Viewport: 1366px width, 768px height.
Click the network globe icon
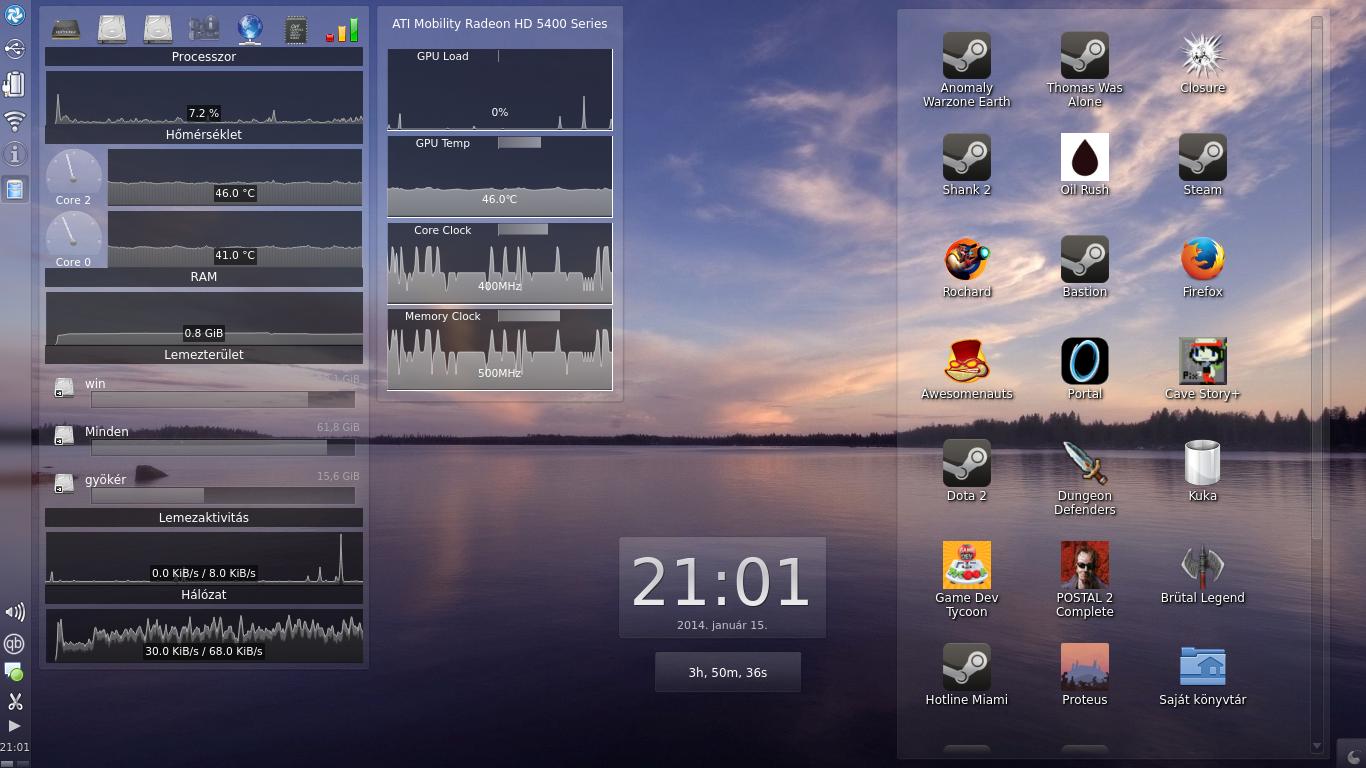pyautogui.click(x=250, y=29)
